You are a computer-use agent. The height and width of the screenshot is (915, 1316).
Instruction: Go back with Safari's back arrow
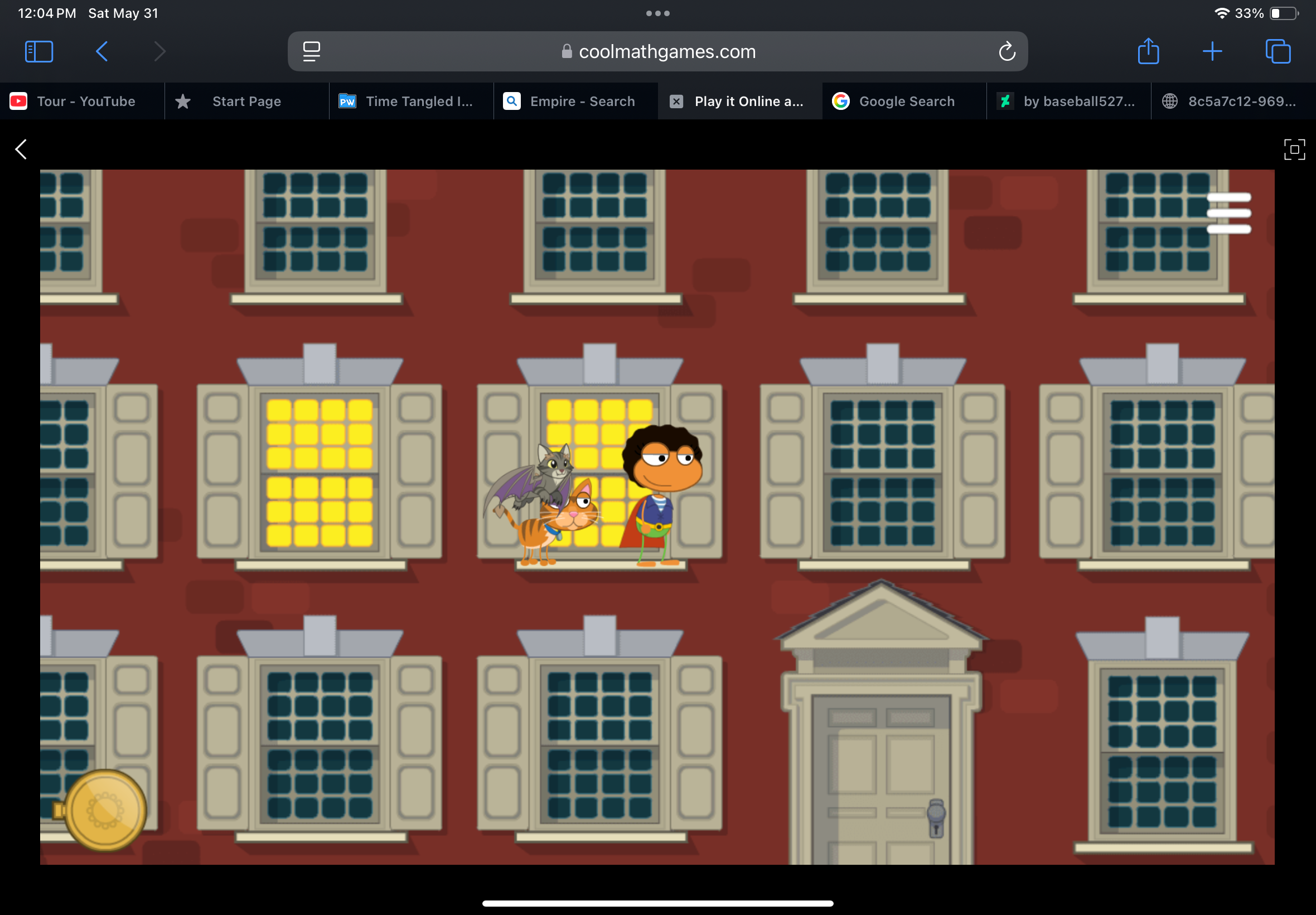click(101, 51)
